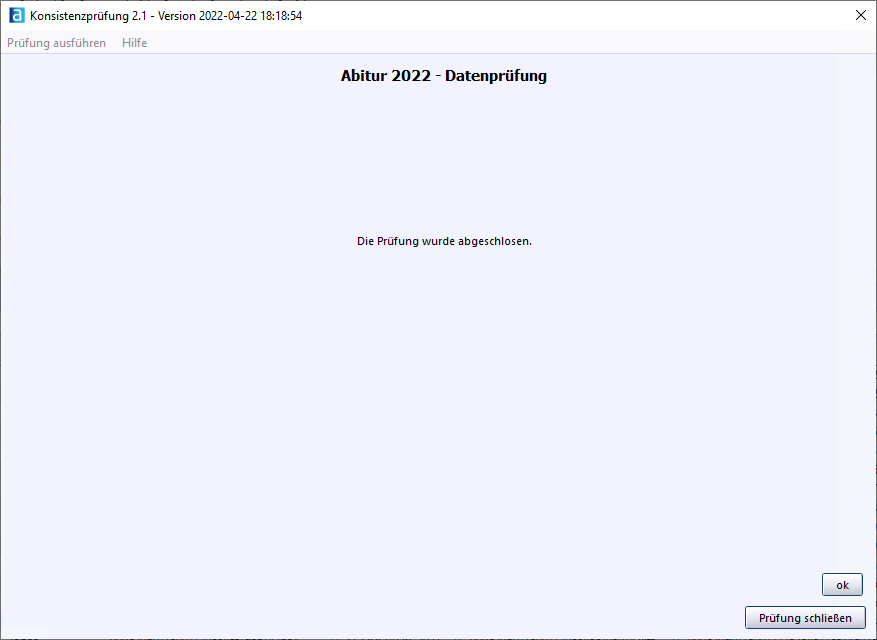Open the Prüfung ausführen menu
This screenshot has width=877, height=640.
tap(56, 43)
